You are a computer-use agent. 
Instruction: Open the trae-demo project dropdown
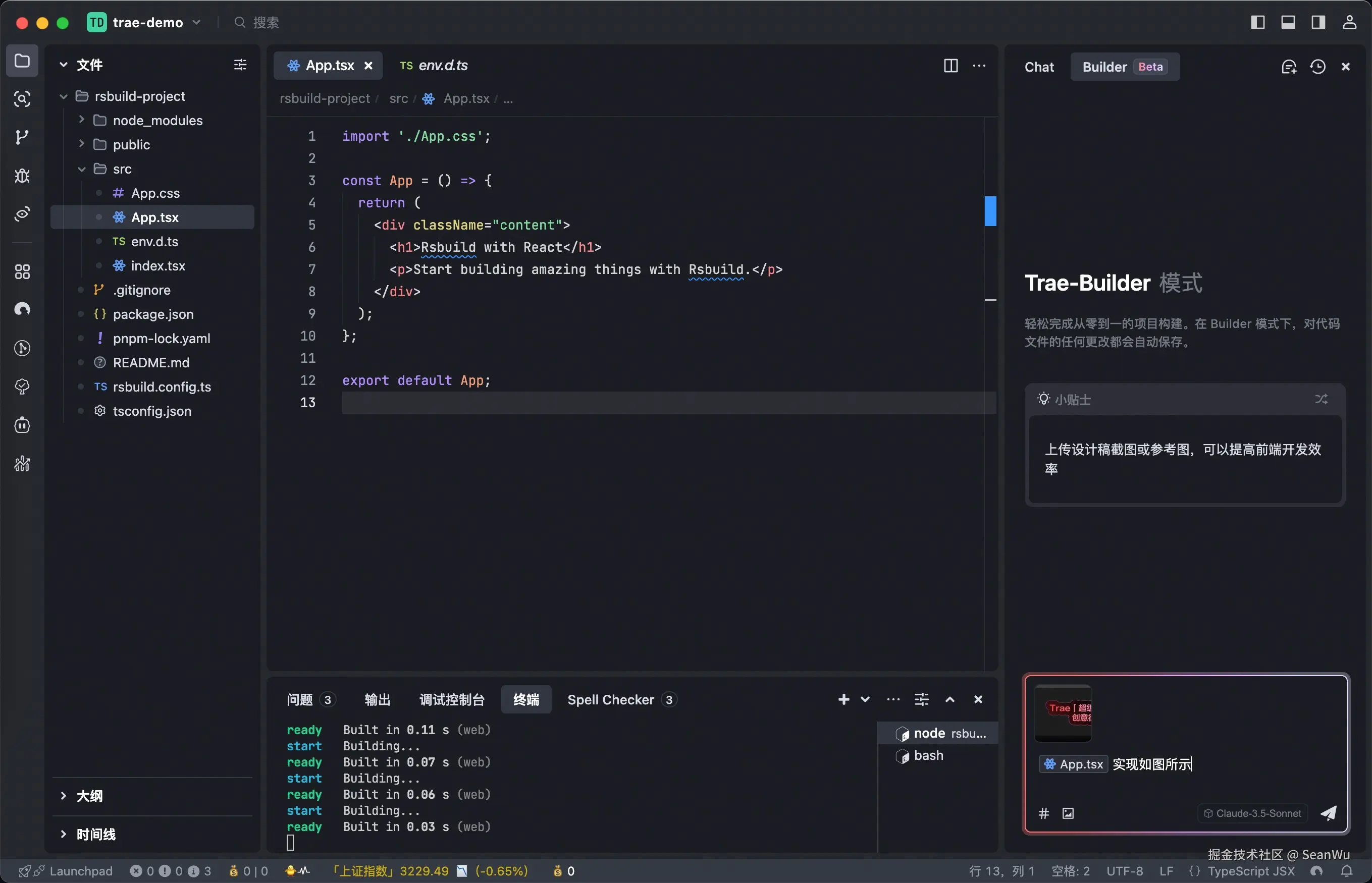tap(148, 22)
